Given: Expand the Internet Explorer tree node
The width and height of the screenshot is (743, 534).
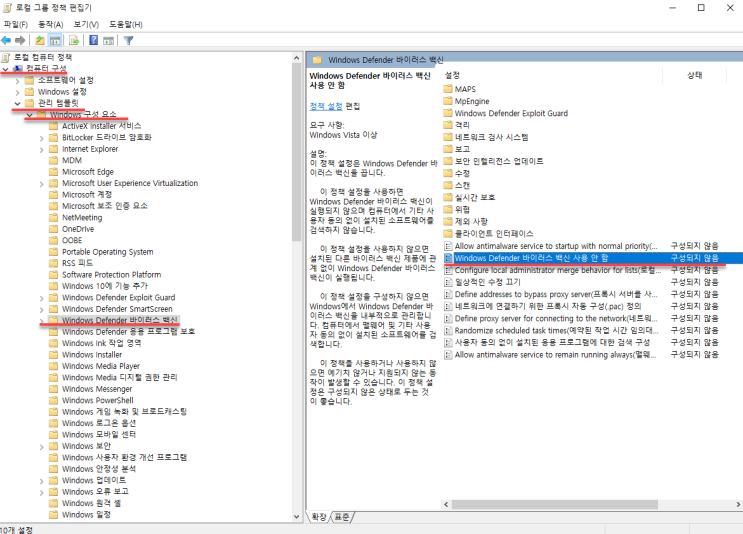Looking at the screenshot, I should 42,149.
